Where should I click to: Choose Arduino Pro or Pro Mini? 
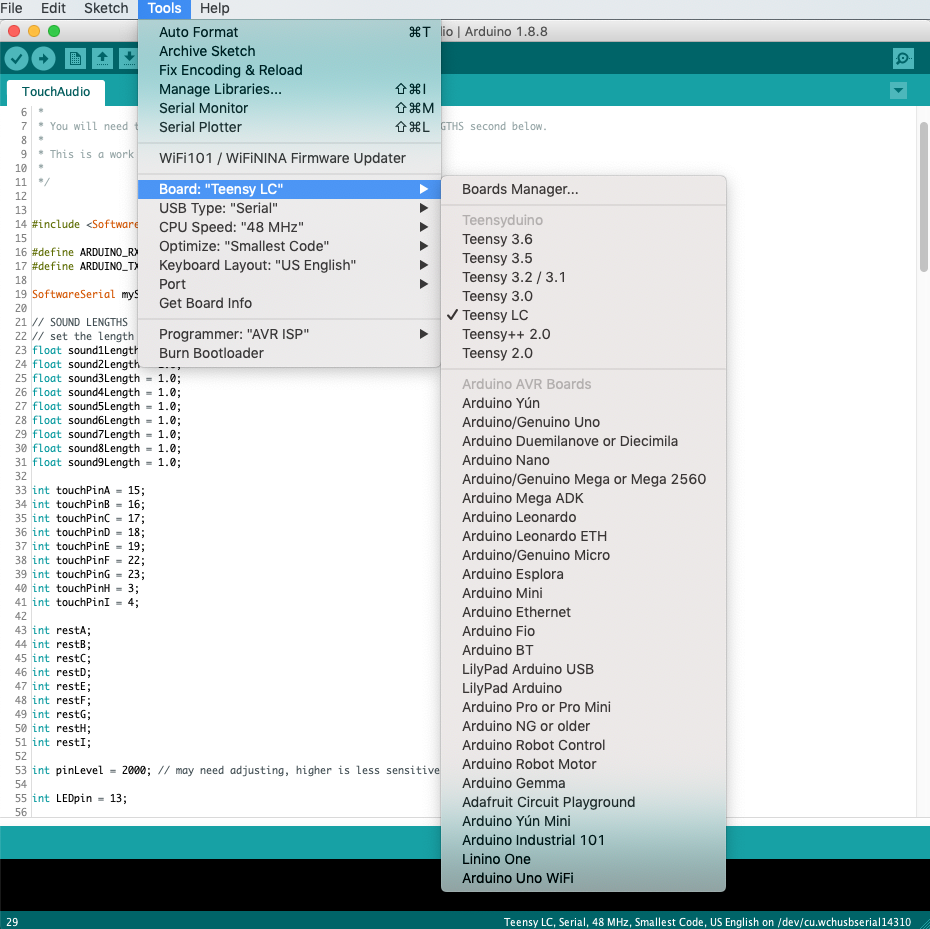[x=584, y=707]
